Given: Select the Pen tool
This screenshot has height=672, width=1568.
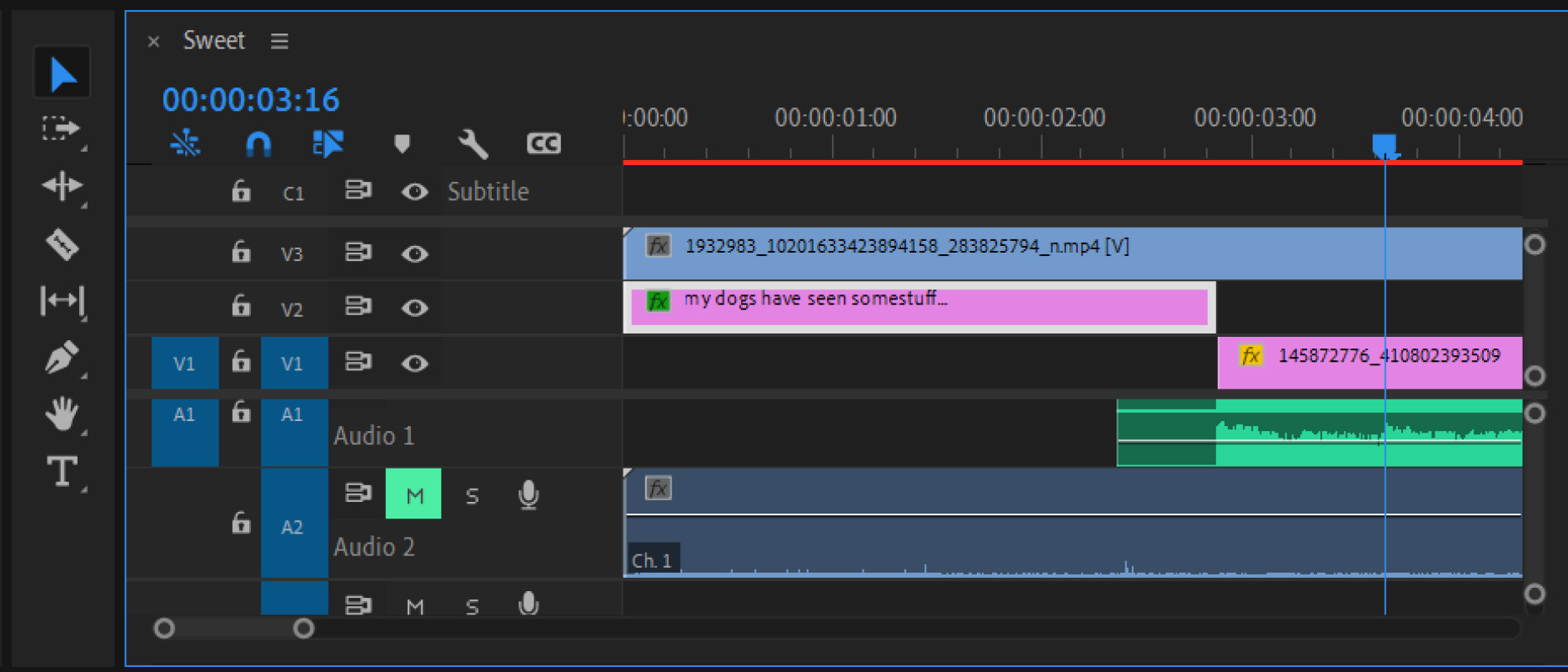Looking at the screenshot, I should 63,358.
